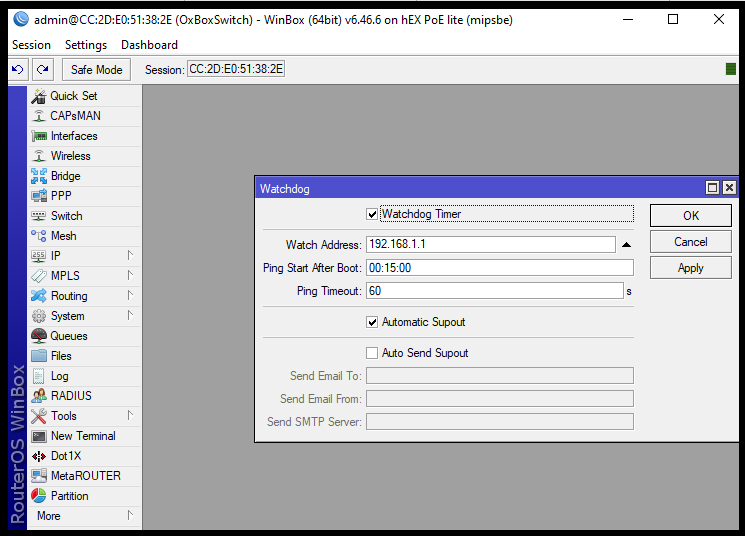Click the Undo arrow icon

[18, 70]
